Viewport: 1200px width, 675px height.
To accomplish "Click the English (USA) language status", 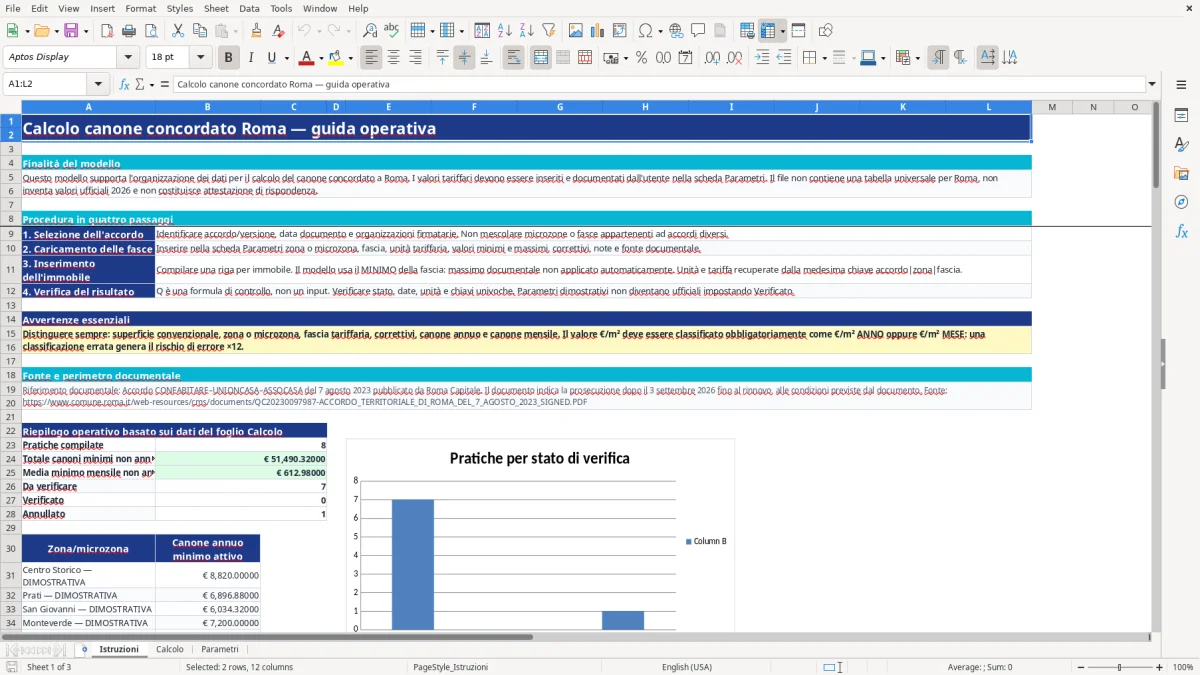I will click(687, 667).
